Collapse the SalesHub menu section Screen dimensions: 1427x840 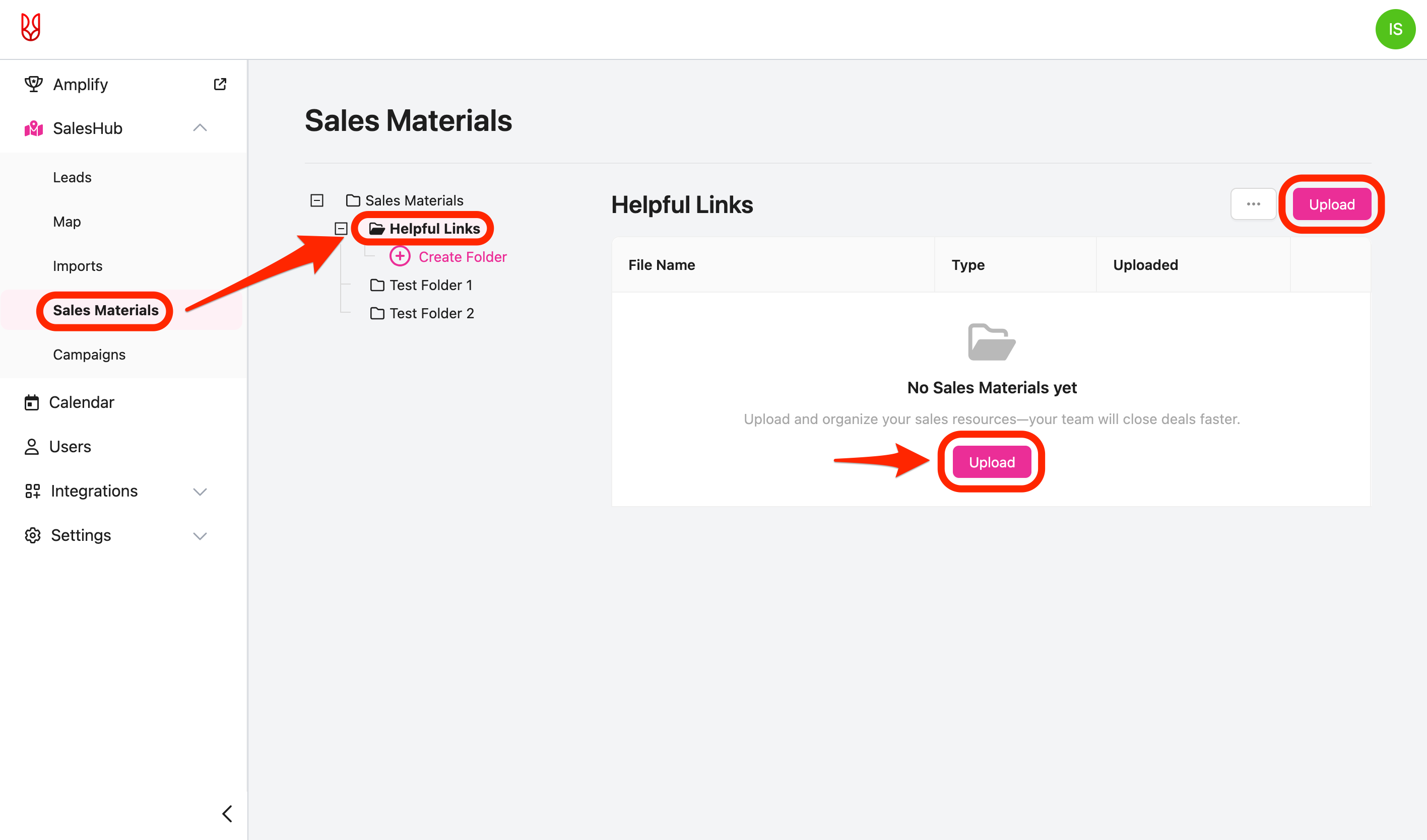pos(200,128)
